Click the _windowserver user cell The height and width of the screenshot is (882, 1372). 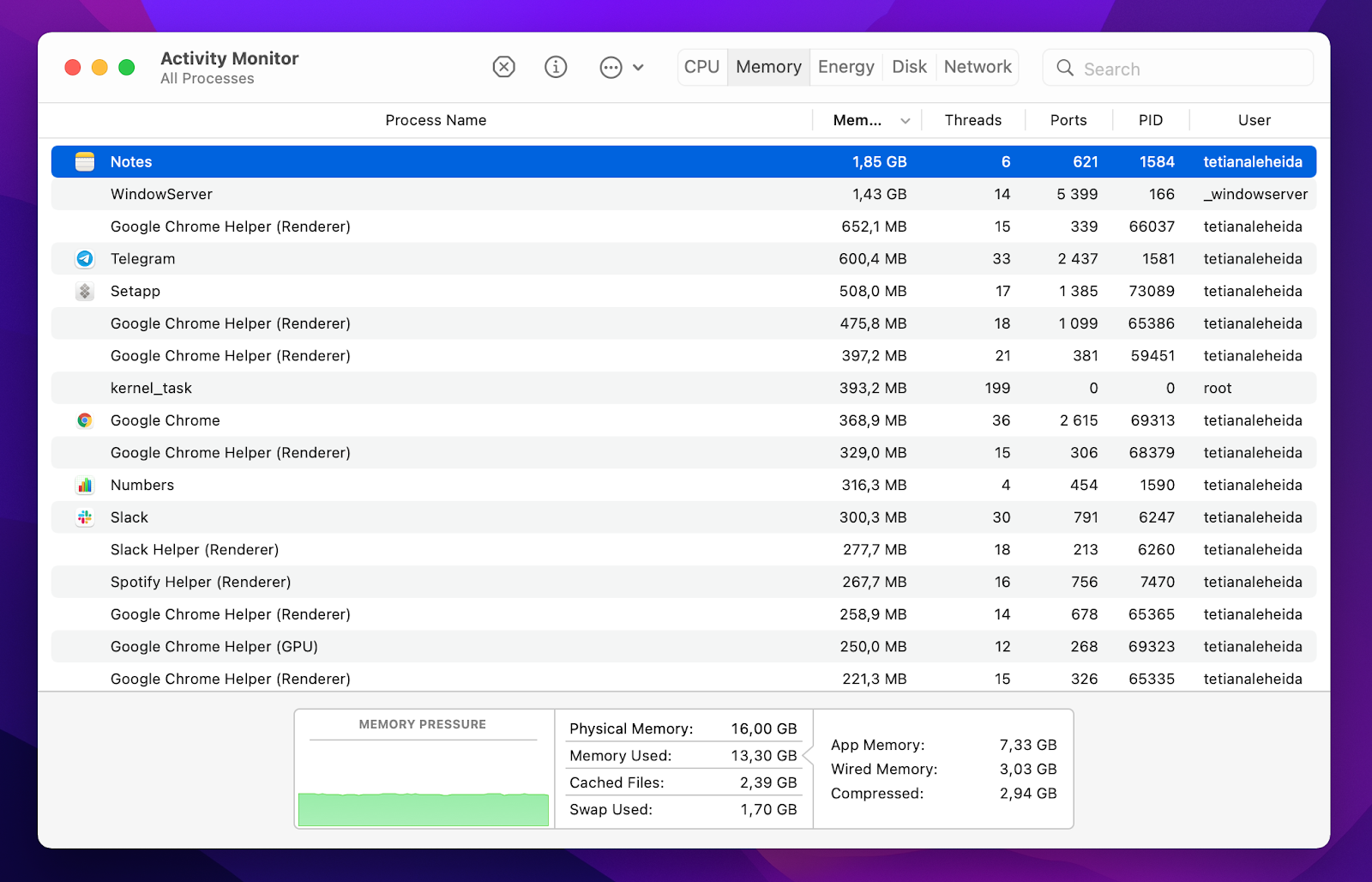coord(1255,194)
